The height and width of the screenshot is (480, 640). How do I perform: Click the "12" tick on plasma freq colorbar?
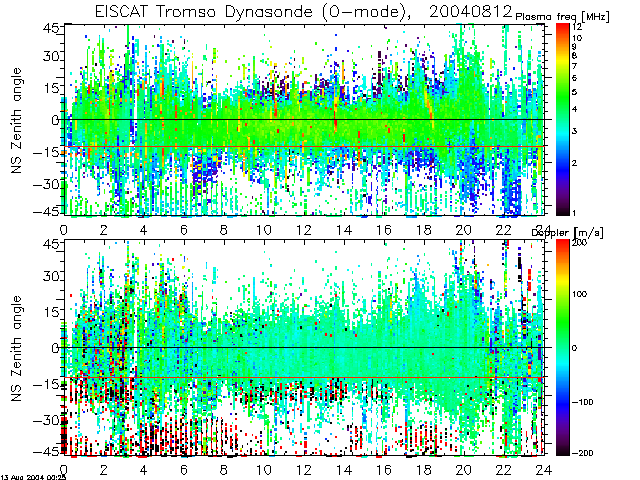[577, 27]
